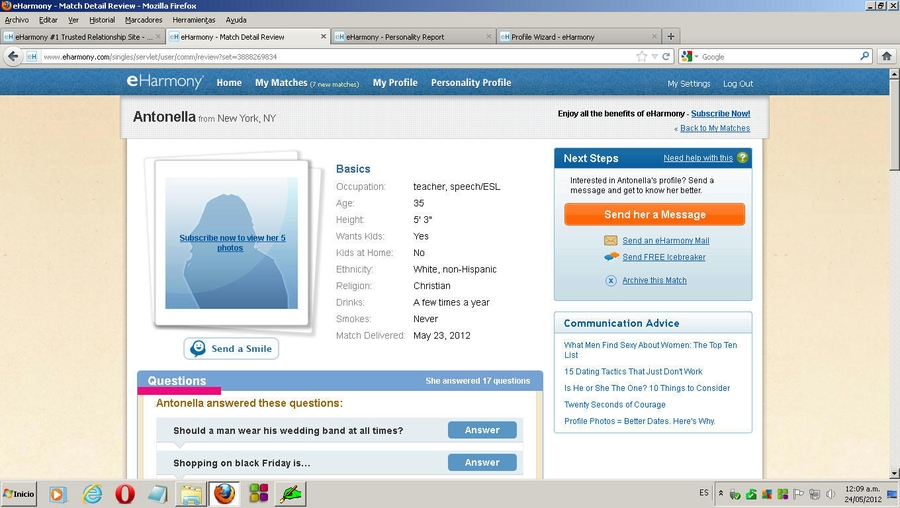The width and height of the screenshot is (900, 508).
Task: Click the envelope icon beside Send an eHarmony Mail
Action: [x=611, y=241]
